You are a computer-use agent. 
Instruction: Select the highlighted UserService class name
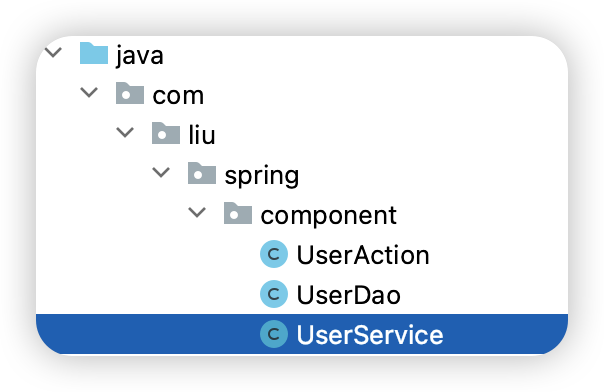(x=370, y=335)
